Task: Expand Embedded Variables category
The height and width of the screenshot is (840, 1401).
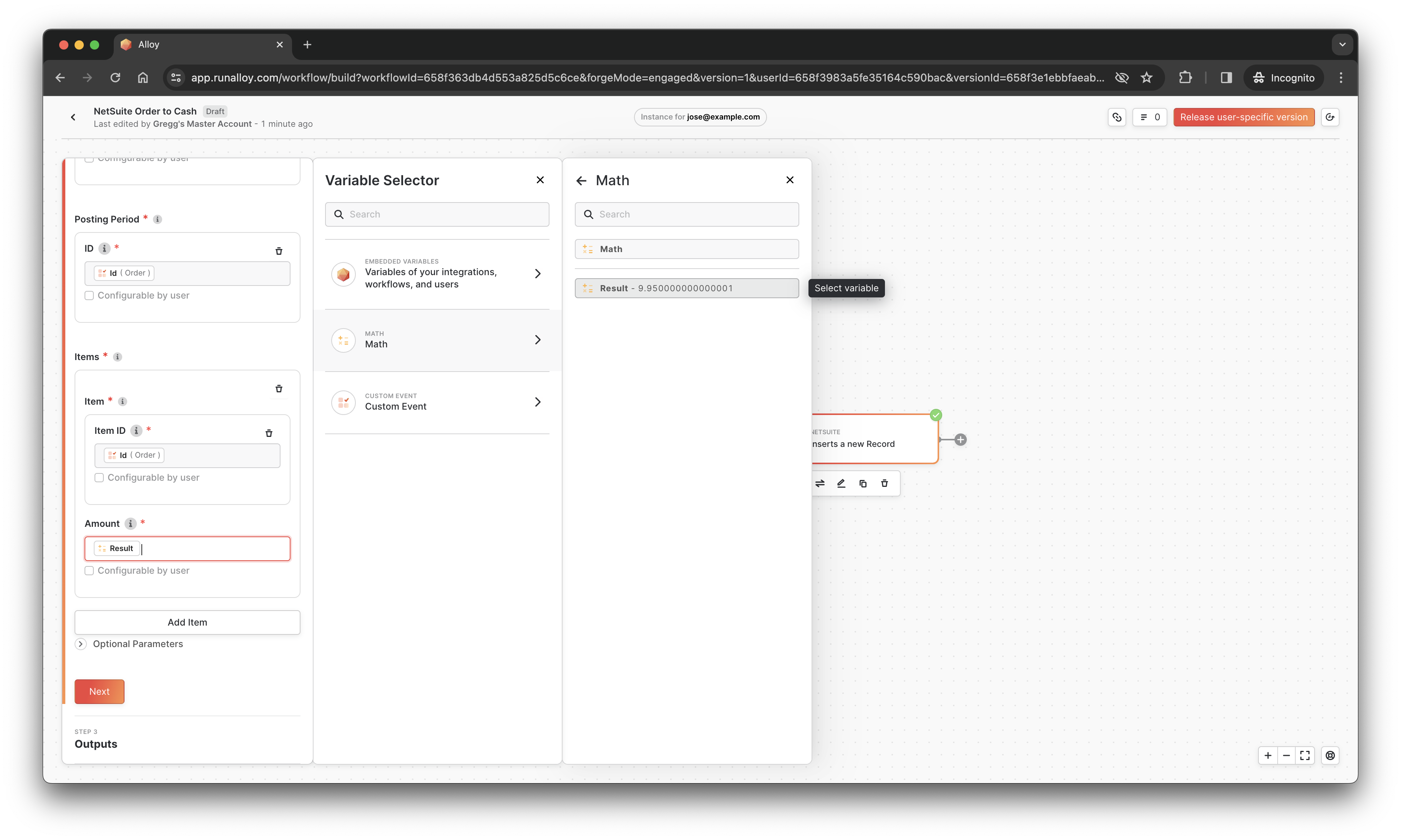Action: click(x=437, y=274)
